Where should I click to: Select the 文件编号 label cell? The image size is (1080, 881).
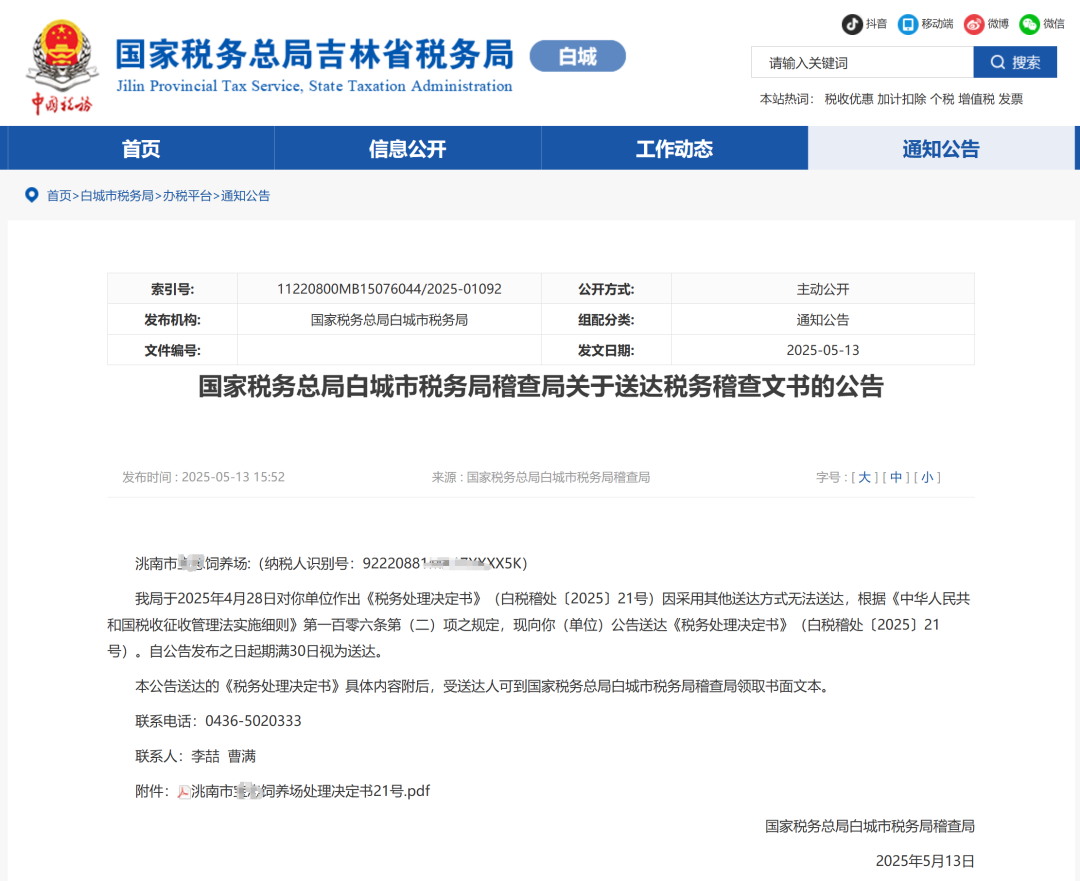click(172, 350)
